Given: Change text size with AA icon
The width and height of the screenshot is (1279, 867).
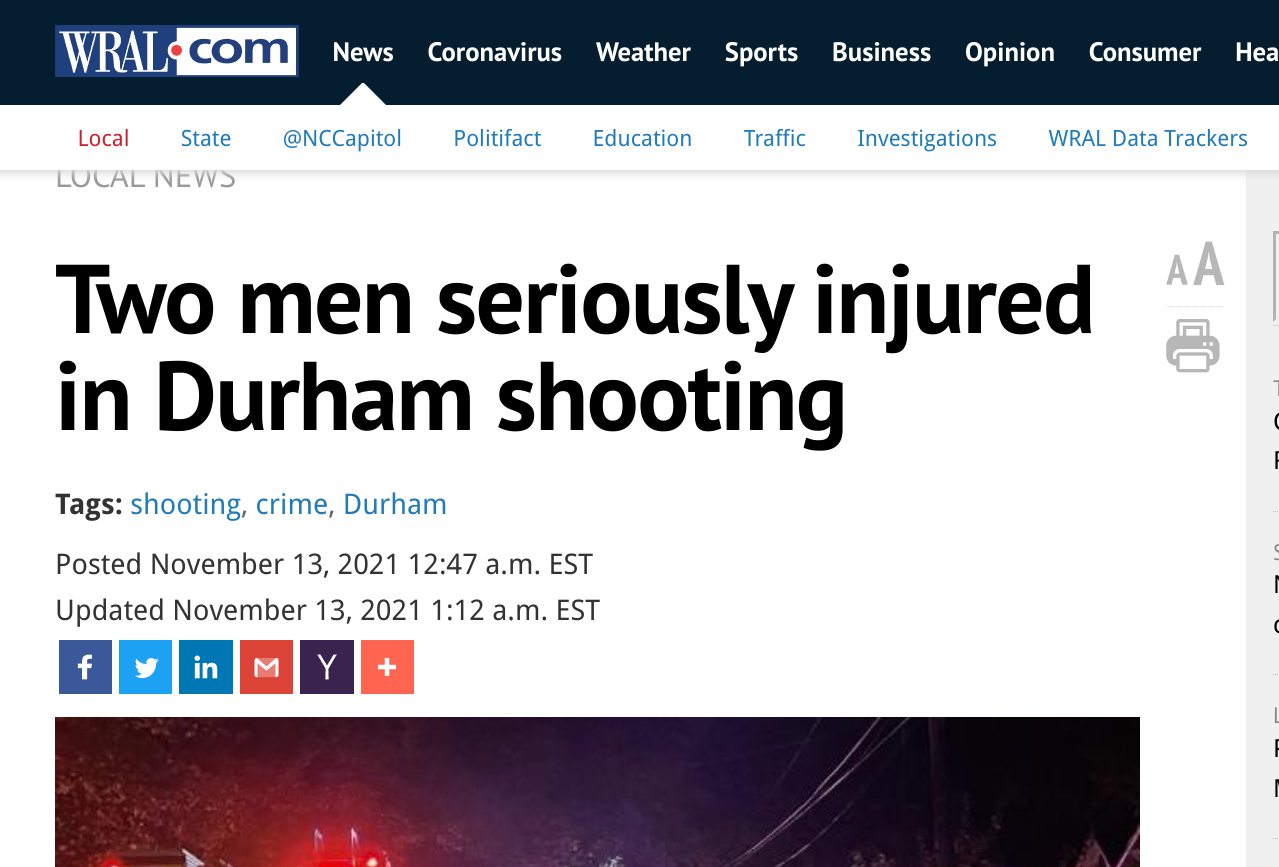Looking at the screenshot, I should click(x=1195, y=265).
